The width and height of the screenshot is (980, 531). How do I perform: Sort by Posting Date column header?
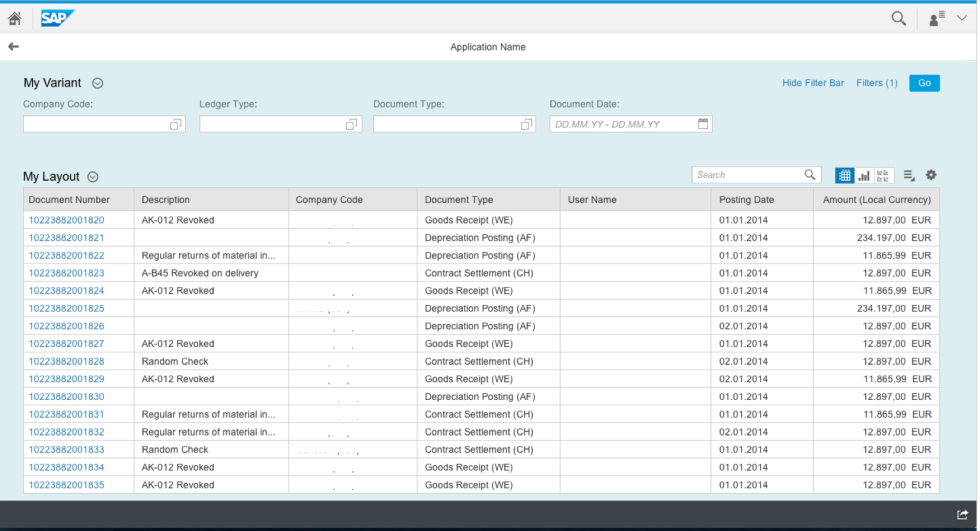tap(746, 200)
